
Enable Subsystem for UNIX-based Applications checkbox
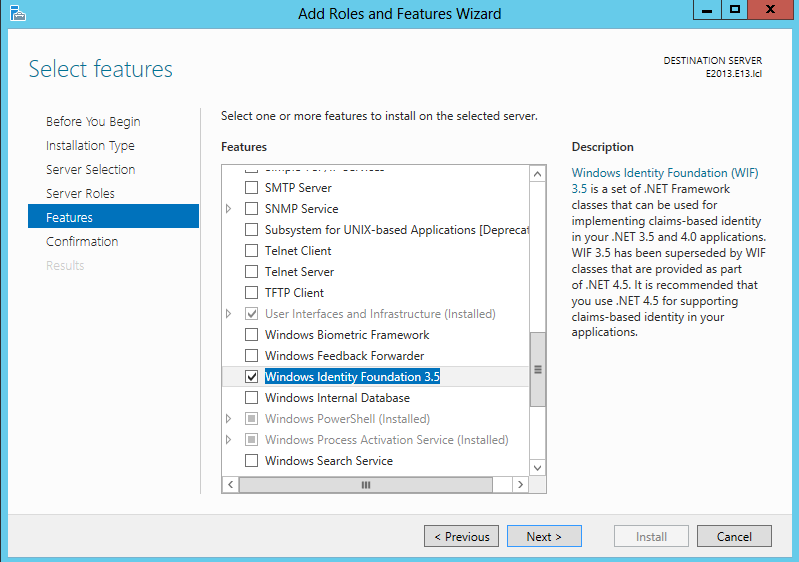coord(251,229)
